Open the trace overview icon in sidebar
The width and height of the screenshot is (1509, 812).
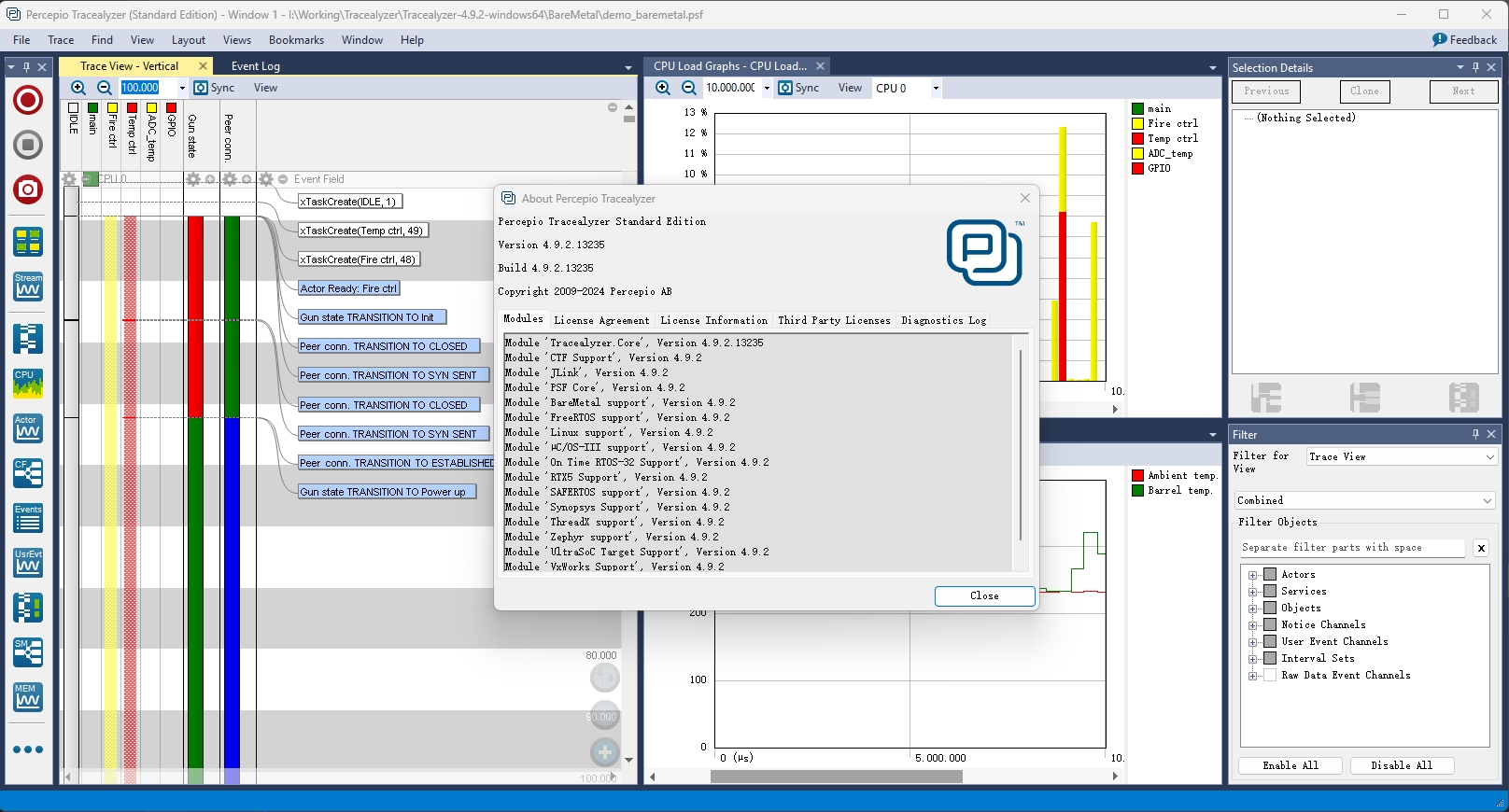[28, 242]
